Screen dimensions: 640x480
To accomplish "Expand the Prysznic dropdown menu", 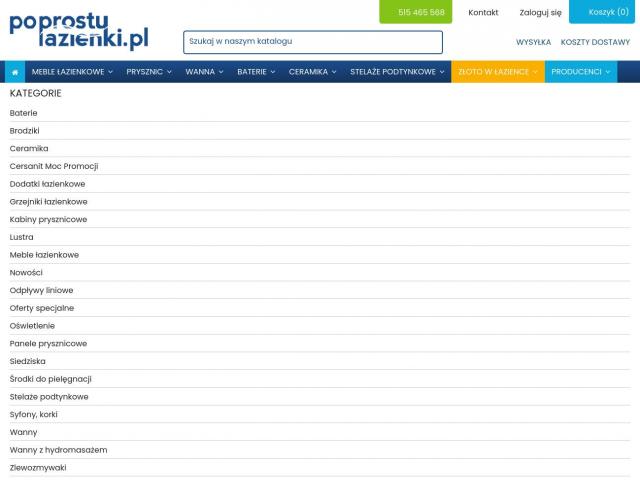I will click(149, 72).
